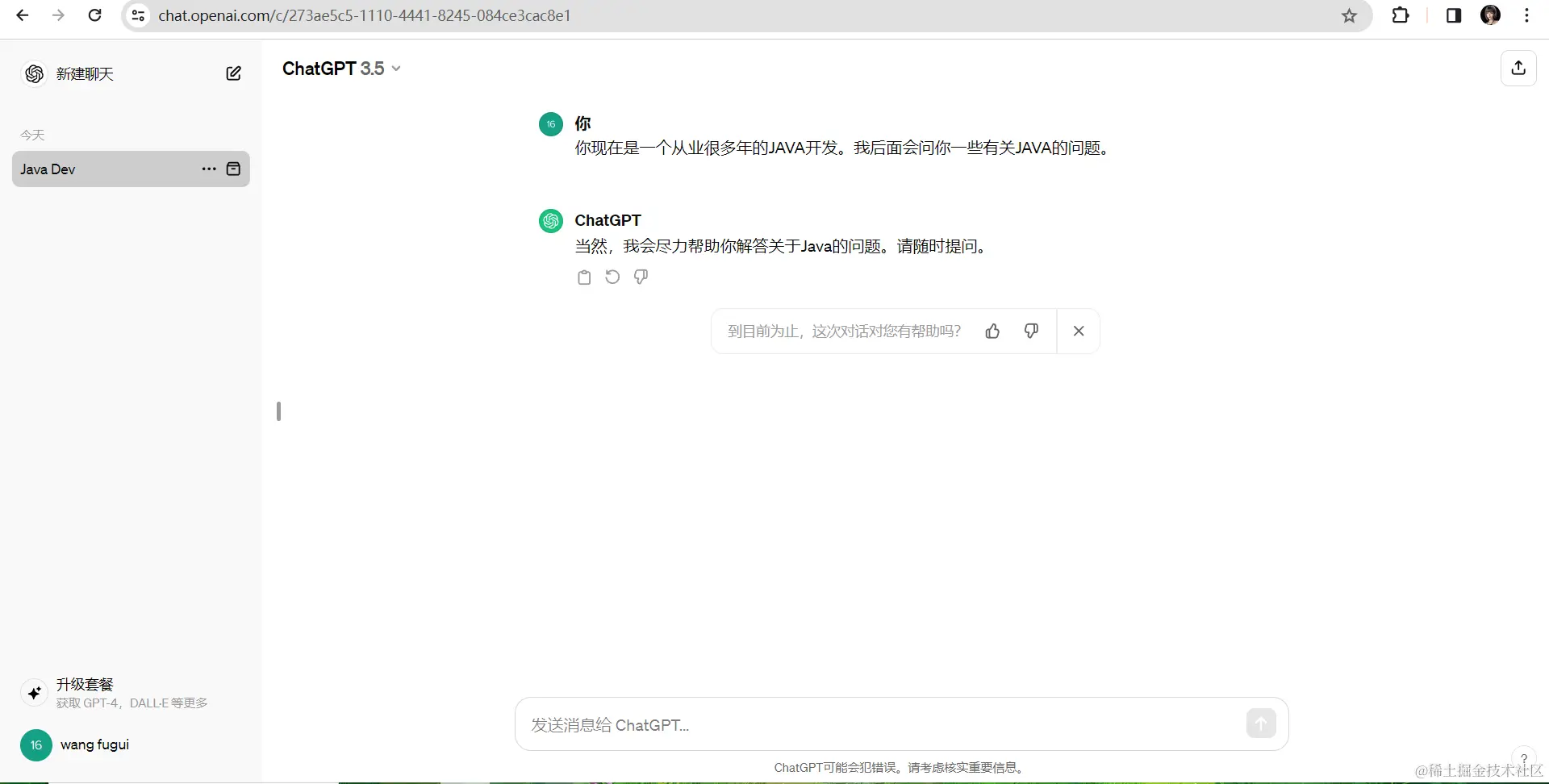
Task: Click the send message arrow button
Action: coord(1261,724)
